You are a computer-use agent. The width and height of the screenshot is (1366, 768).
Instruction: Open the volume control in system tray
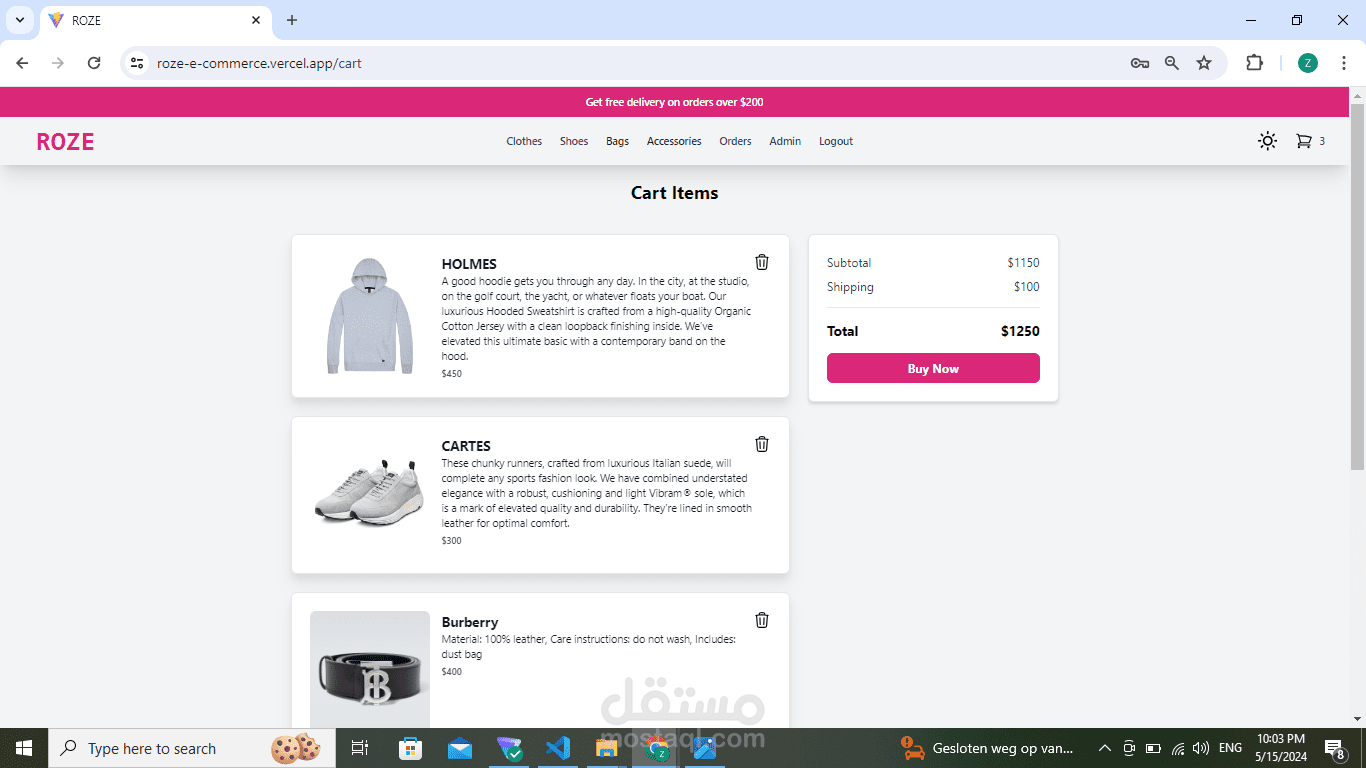(1201, 748)
